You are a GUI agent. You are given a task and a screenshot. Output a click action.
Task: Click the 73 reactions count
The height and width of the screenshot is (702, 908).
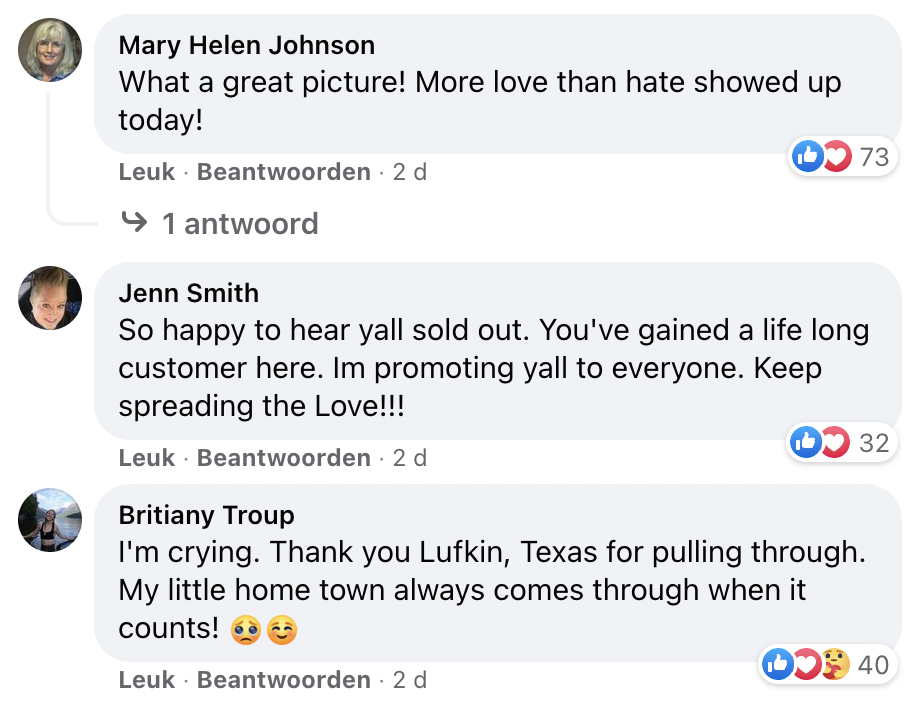point(873,156)
